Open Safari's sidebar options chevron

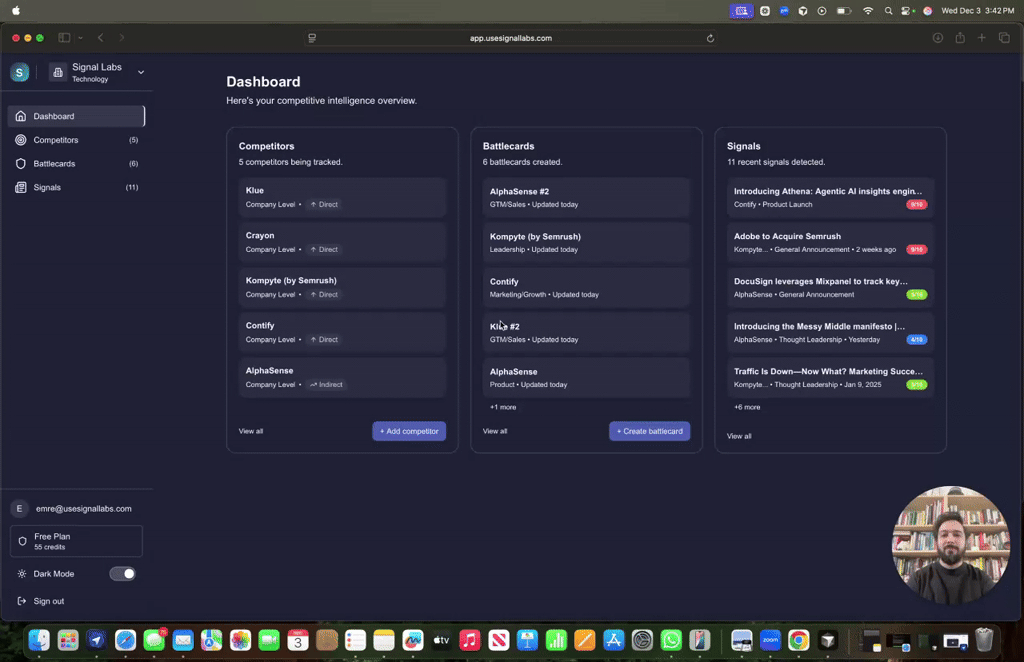[80, 38]
